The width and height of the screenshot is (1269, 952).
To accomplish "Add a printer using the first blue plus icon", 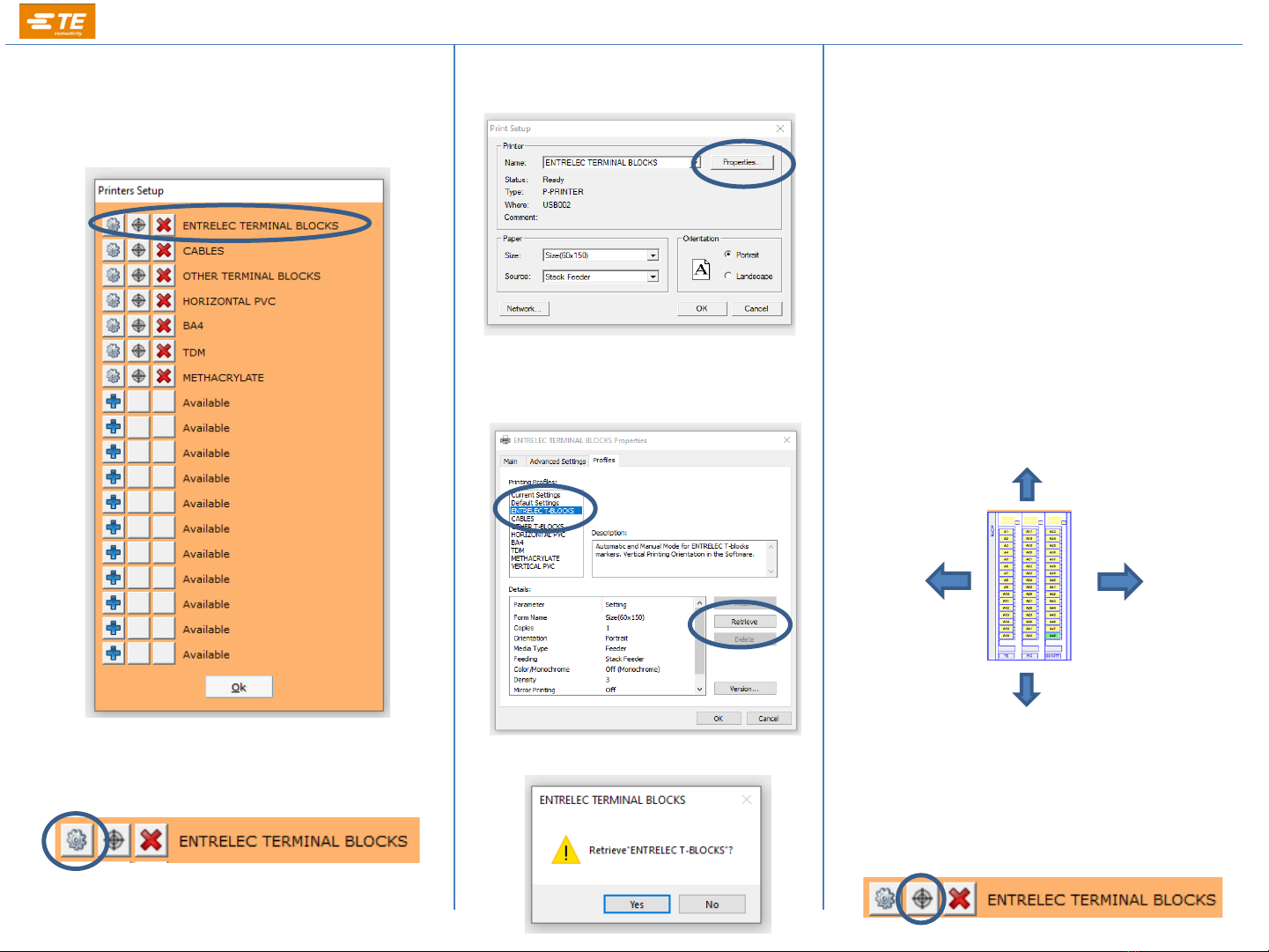I will tap(113, 402).
